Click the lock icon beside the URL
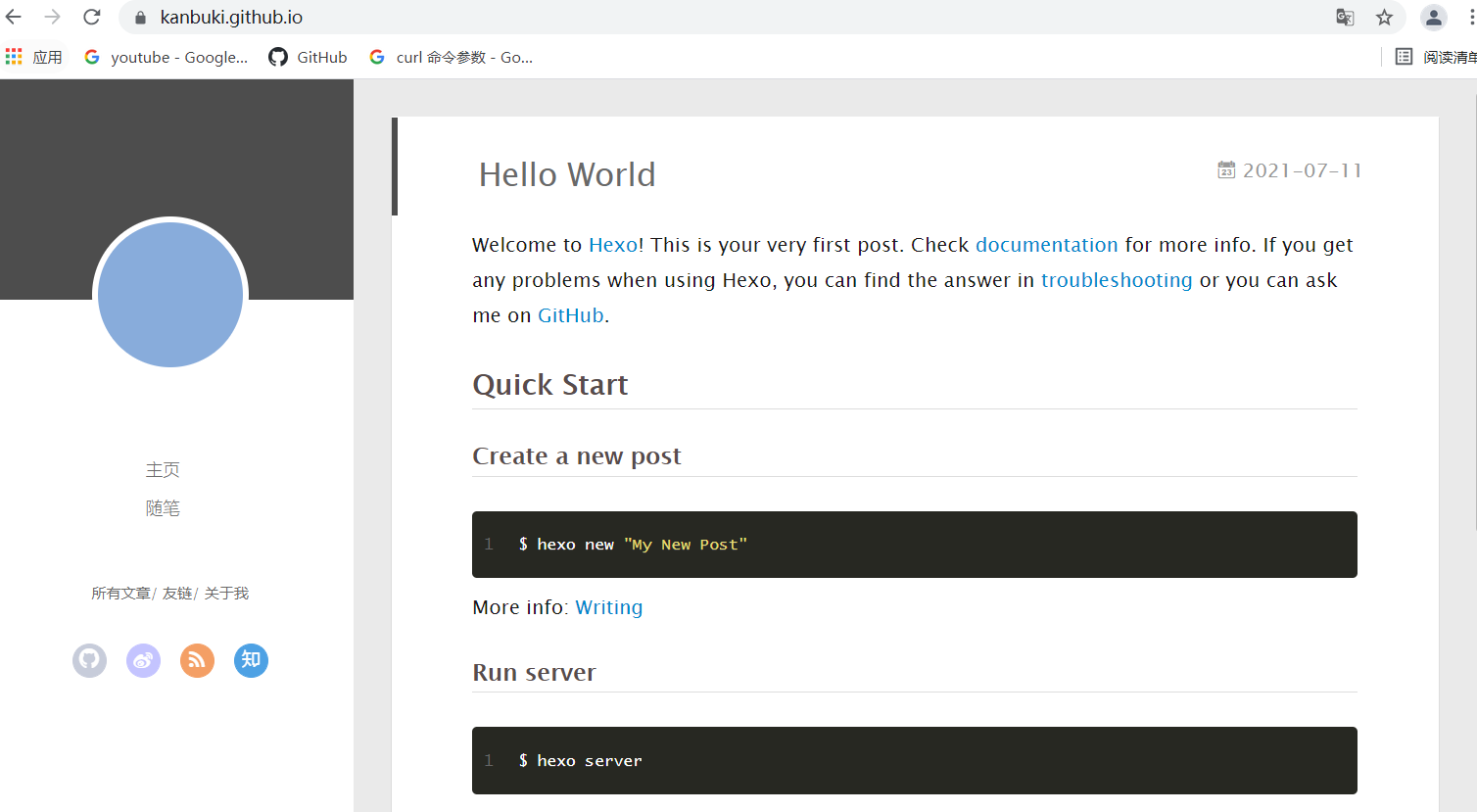 [x=140, y=18]
